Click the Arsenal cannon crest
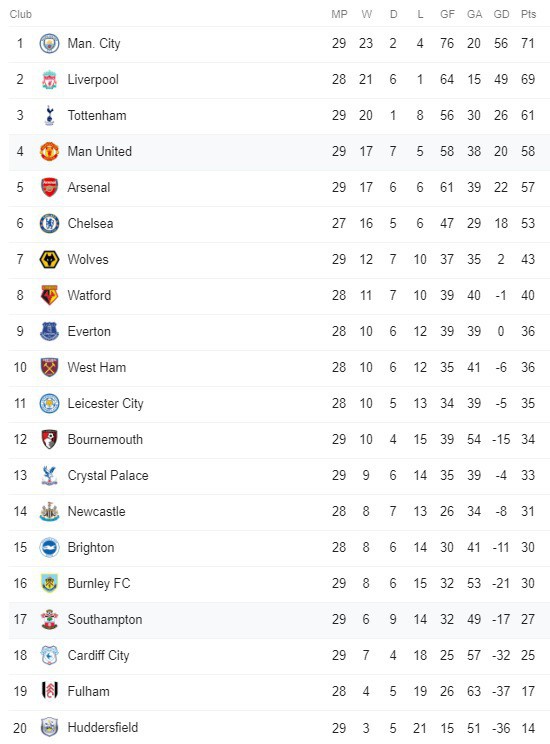 click(49, 187)
